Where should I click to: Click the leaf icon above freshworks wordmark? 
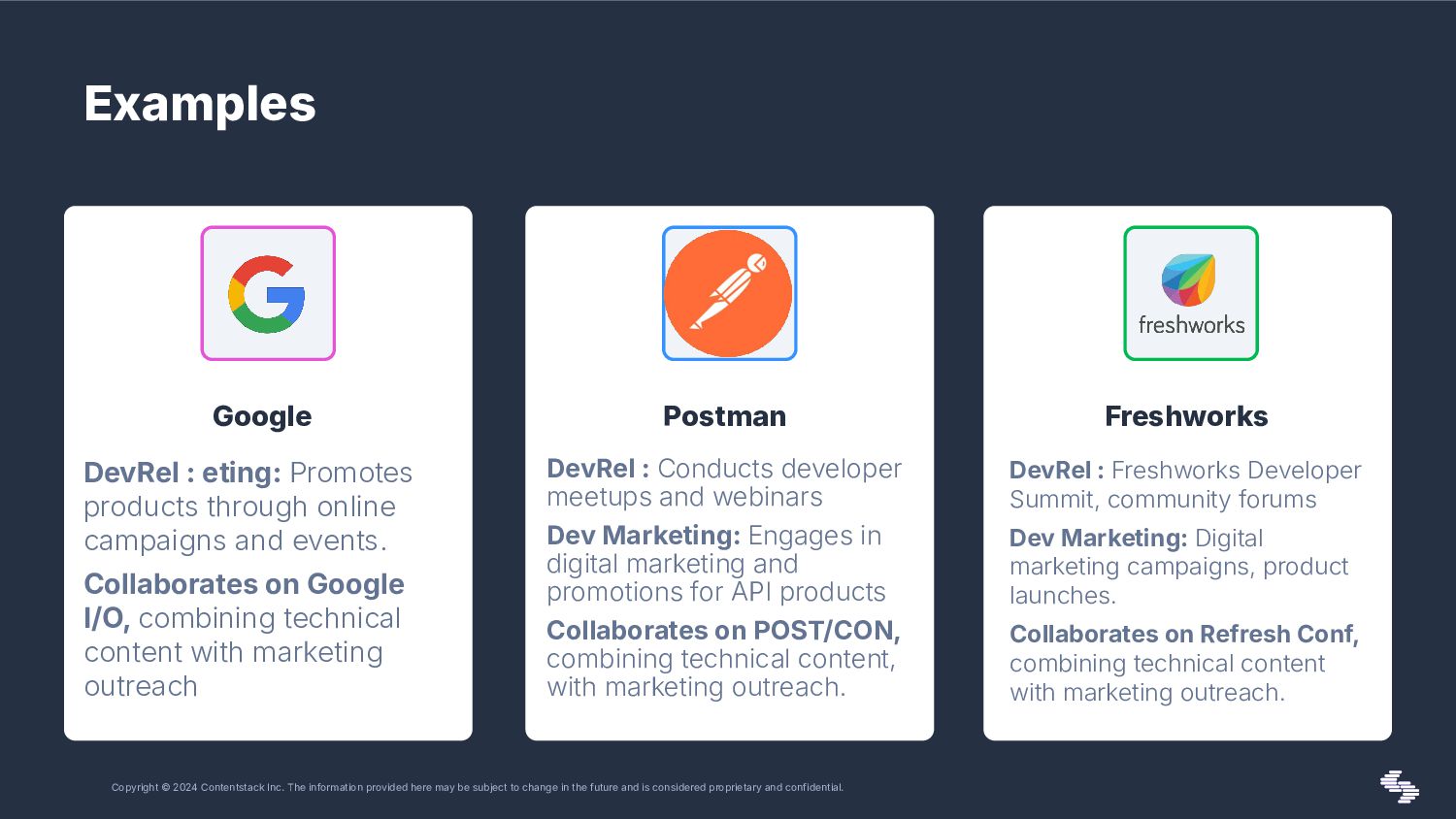click(1189, 279)
